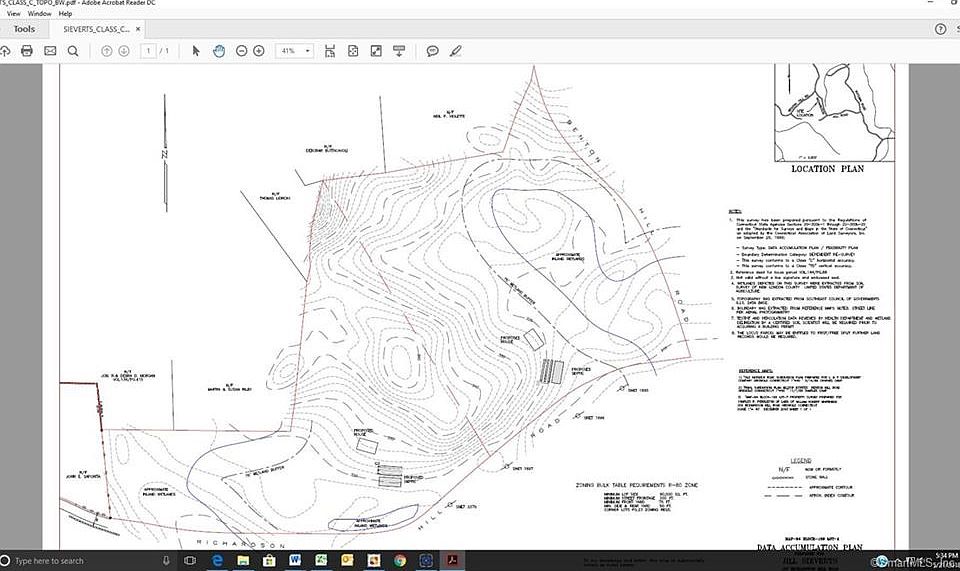Screen dimensions: 960x571
Task: Click the LOCATION PLAN inset map
Action: [x=834, y=113]
